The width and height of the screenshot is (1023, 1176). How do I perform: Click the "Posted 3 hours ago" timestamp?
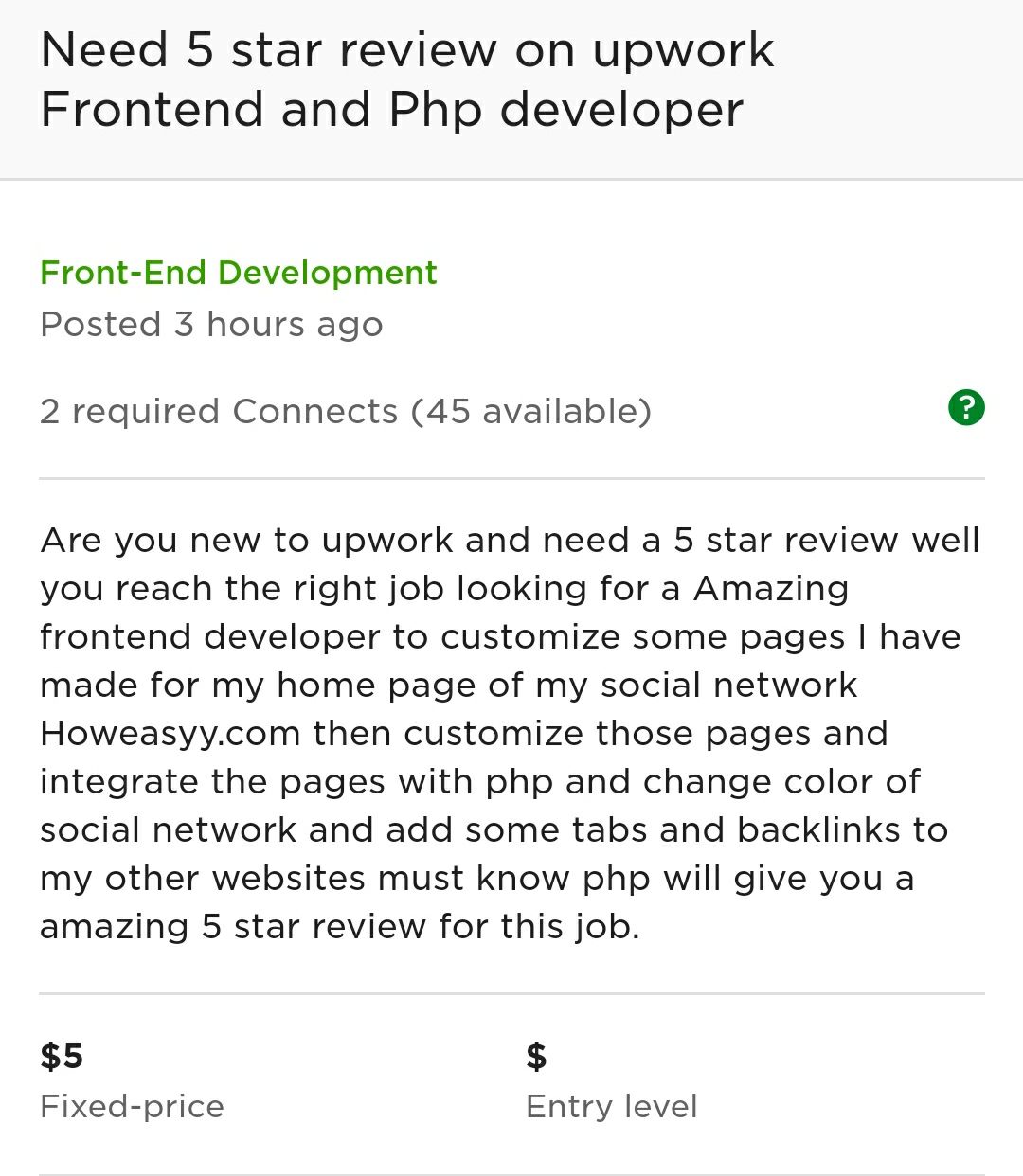coord(211,325)
